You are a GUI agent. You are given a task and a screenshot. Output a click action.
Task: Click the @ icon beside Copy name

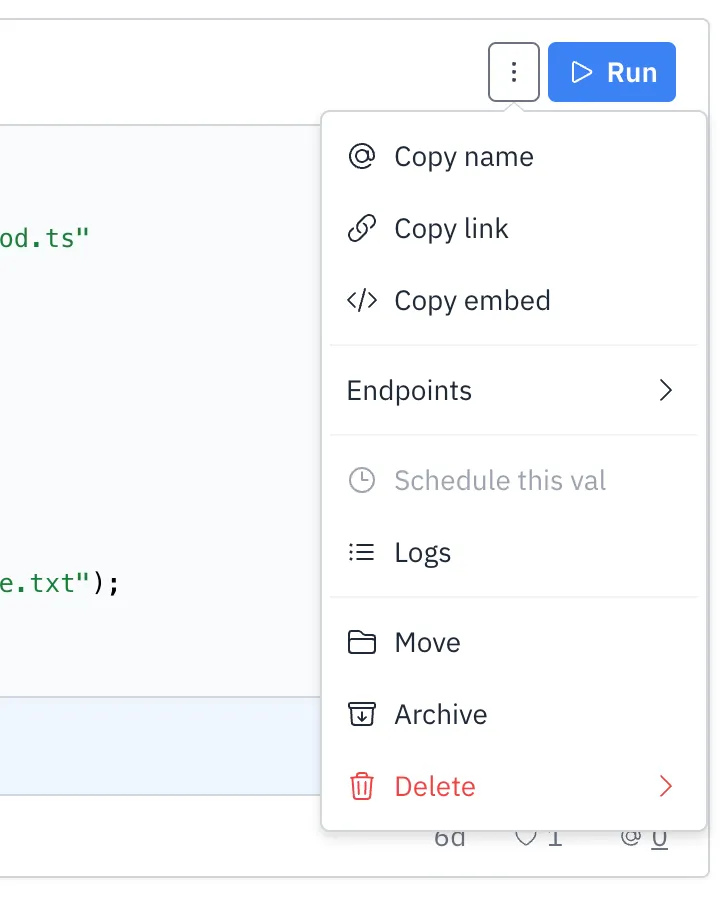[361, 157]
